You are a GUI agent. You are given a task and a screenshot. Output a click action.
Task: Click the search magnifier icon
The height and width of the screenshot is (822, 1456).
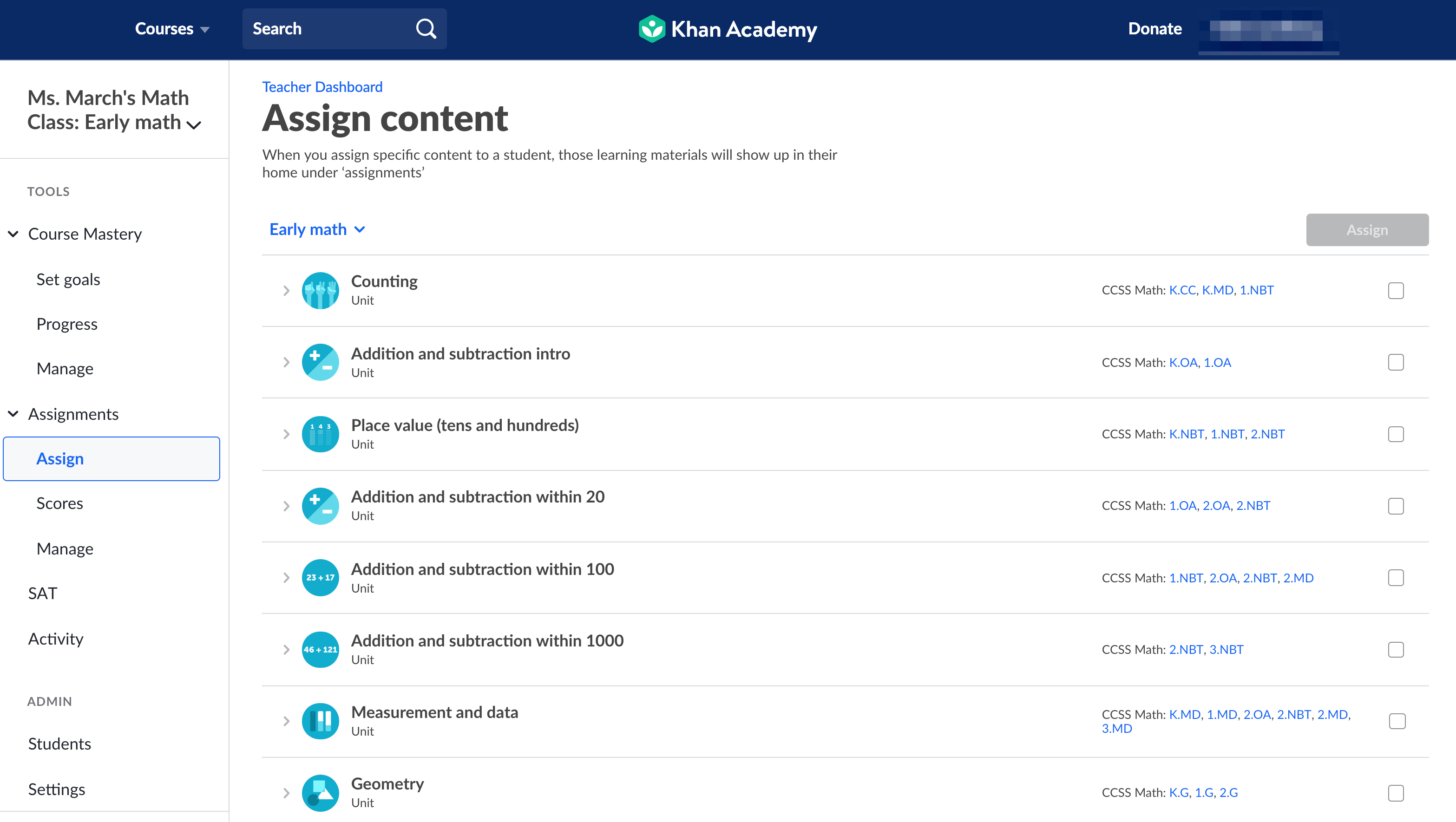(426, 29)
